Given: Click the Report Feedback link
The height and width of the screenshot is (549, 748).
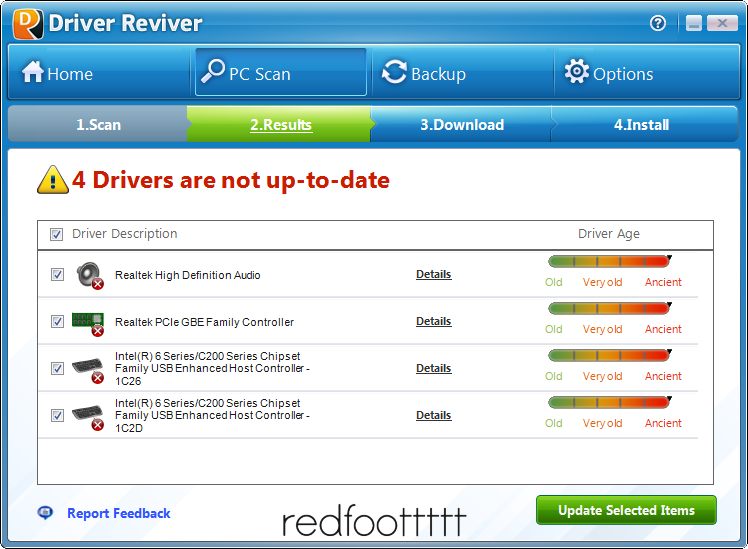Looking at the screenshot, I should [x=119, y=513].
